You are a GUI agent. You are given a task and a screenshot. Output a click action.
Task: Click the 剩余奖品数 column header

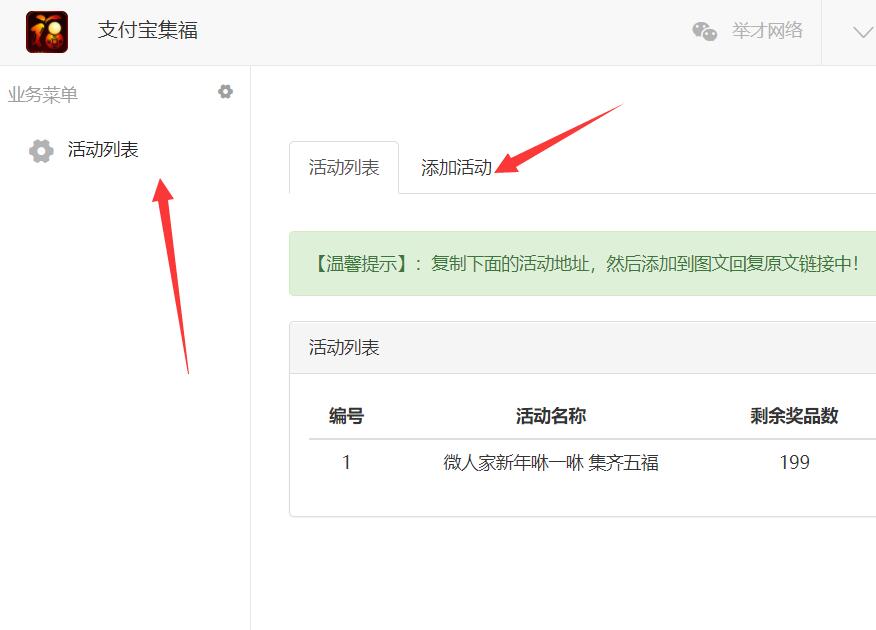pyautogui.click(x=794, y=416)
